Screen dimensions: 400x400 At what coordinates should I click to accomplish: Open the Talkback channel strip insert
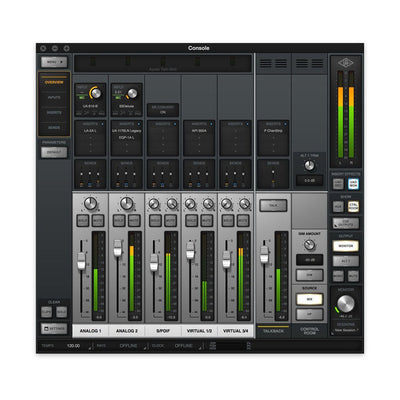click(x=273, y=131)
